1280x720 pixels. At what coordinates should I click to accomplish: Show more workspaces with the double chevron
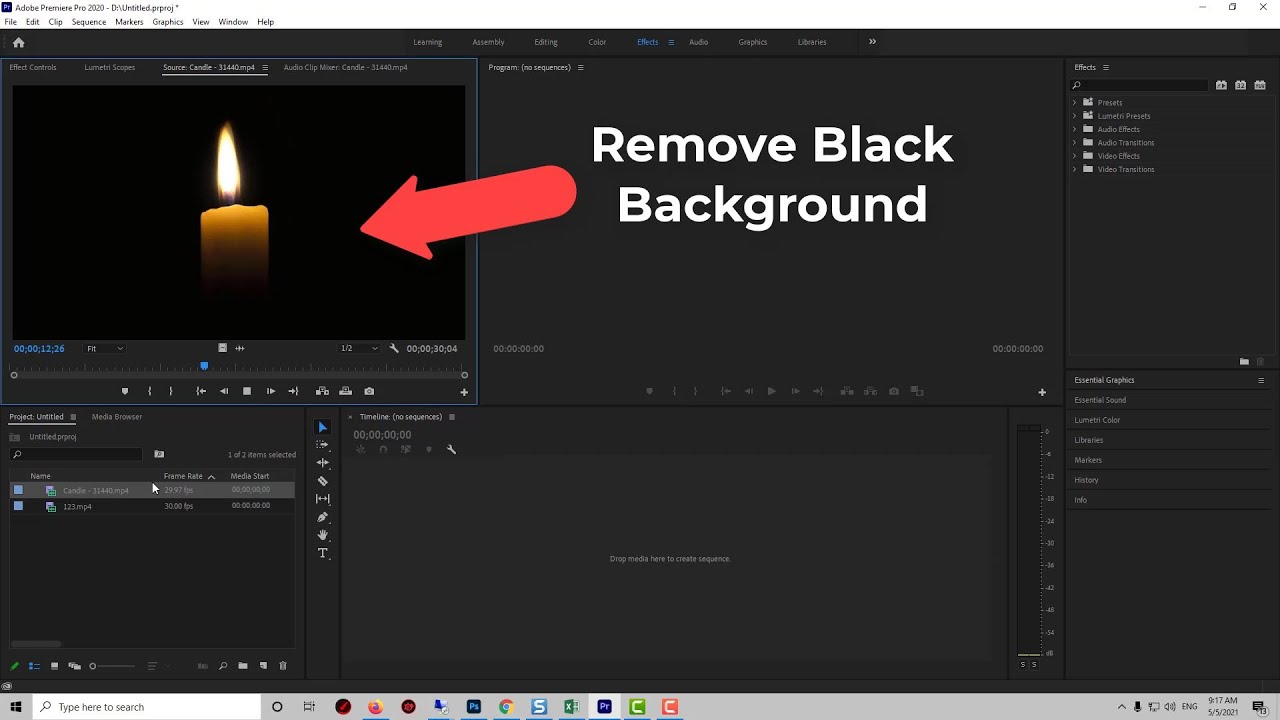tap(872, 42)
